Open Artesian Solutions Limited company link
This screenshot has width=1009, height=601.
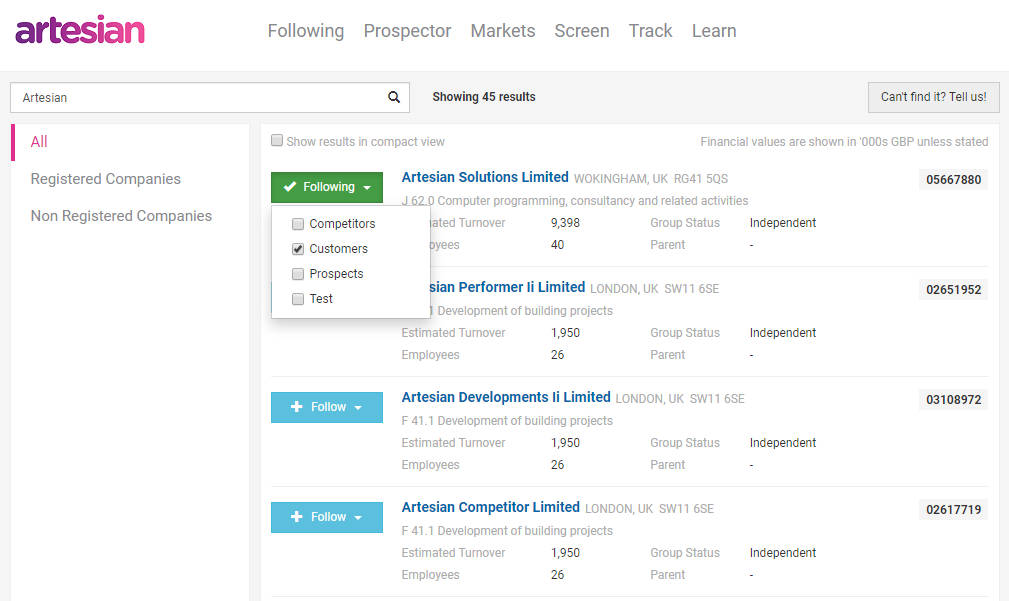(485, 177)
